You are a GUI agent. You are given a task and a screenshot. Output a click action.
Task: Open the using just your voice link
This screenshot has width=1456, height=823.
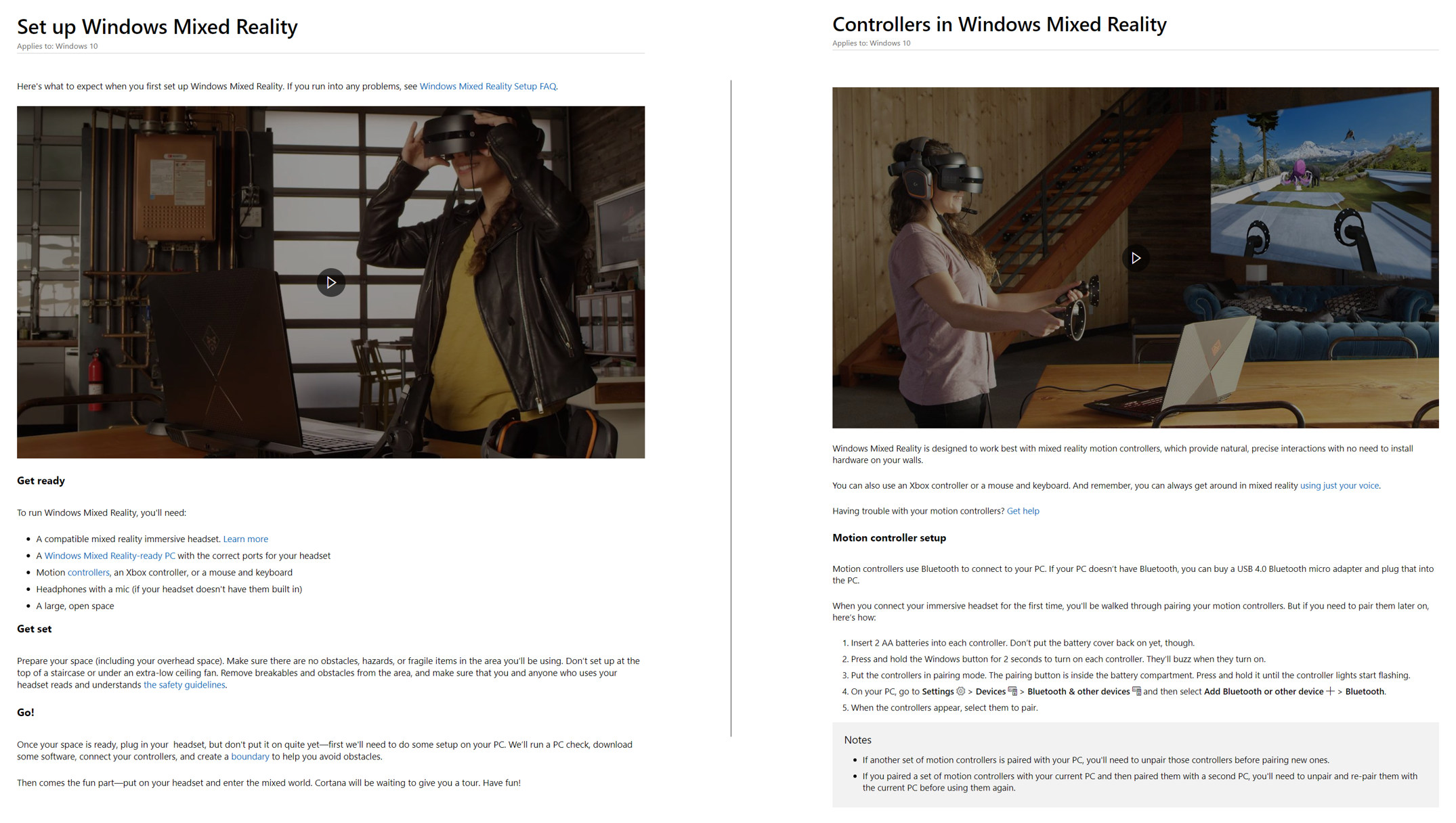point(1339,485)
